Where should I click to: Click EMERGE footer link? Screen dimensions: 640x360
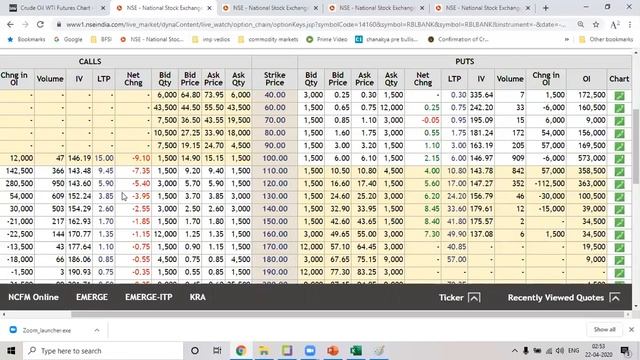click(x=92, y=297)
